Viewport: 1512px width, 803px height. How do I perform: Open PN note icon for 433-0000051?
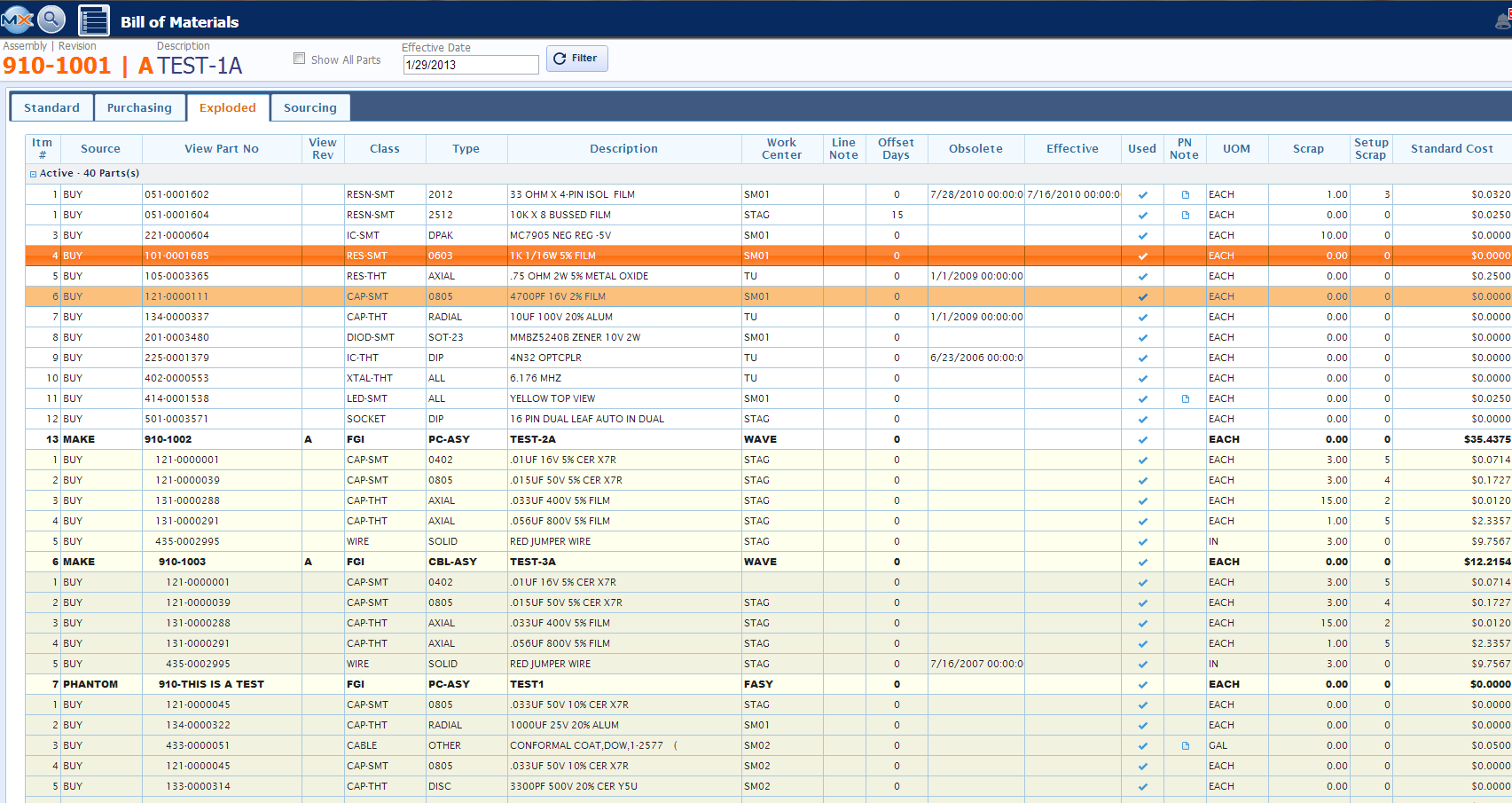point(1185,745)
